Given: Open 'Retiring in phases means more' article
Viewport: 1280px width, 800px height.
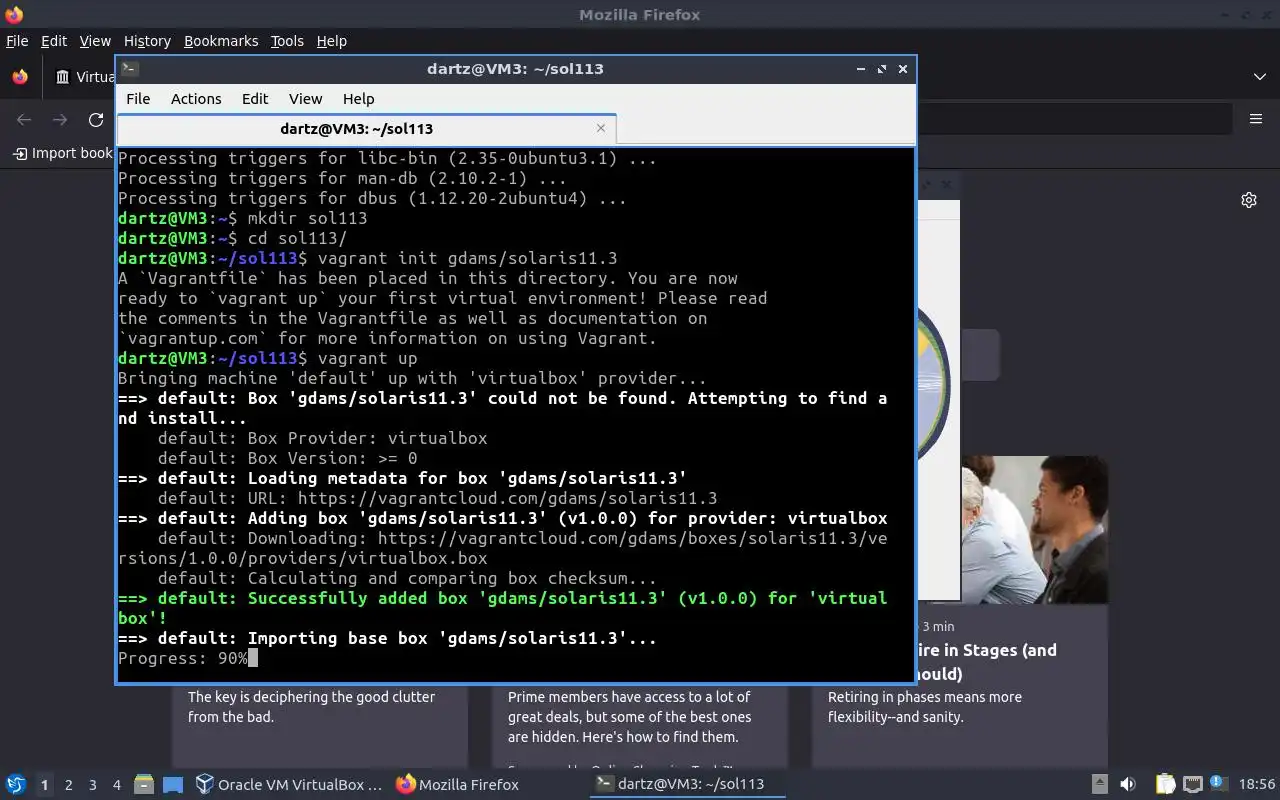Looking at the screenshot, I should coord(925,707).
